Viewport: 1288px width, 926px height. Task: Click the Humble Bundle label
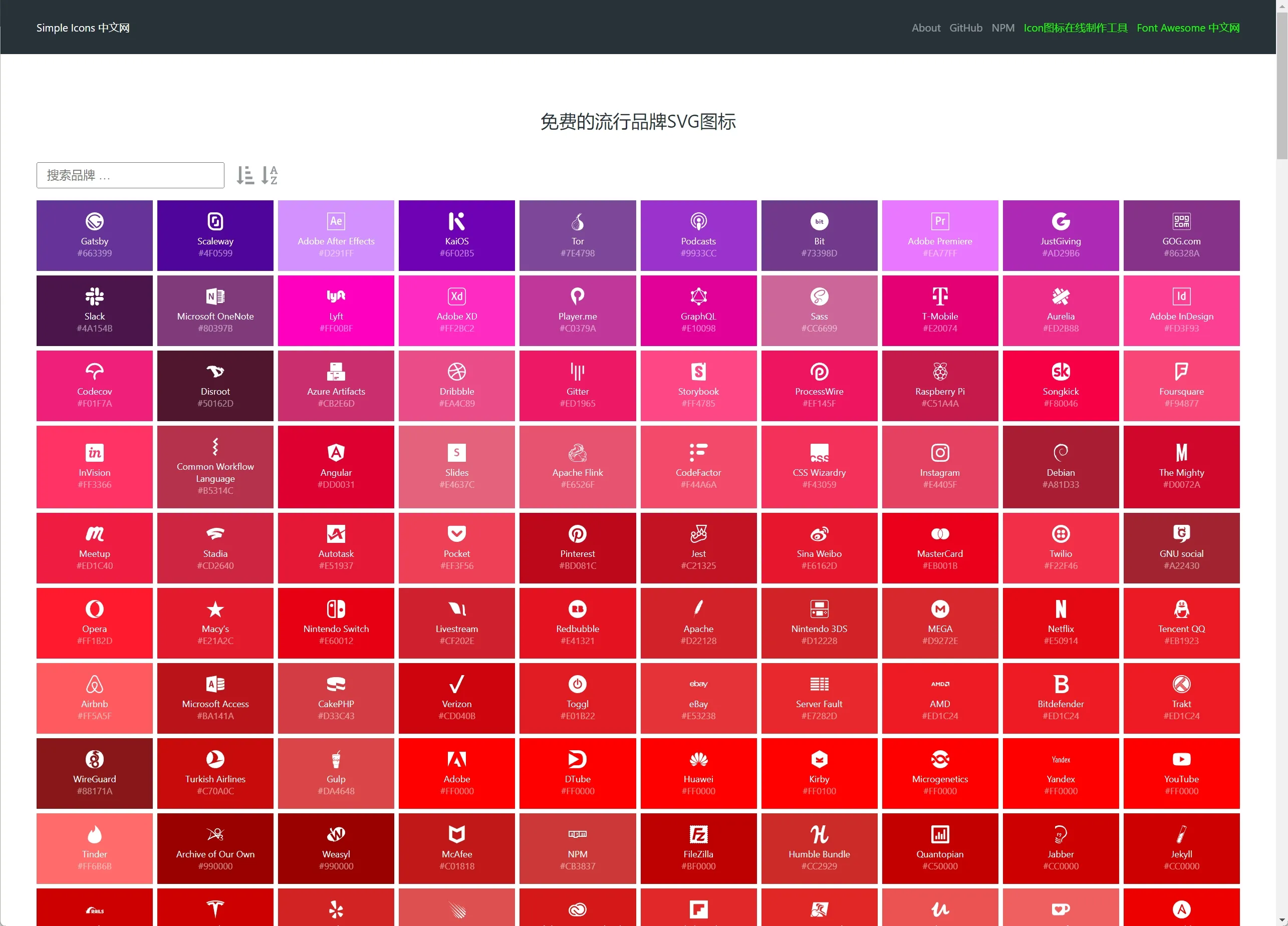[819, 854]
